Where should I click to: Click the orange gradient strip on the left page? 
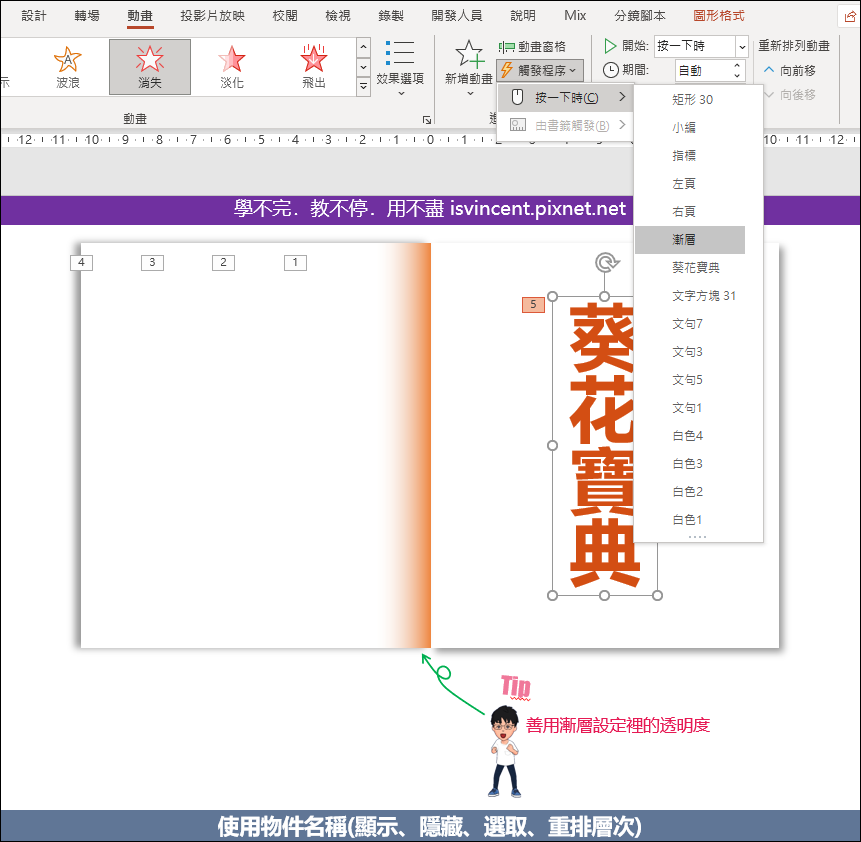click(x=409, y=445)
